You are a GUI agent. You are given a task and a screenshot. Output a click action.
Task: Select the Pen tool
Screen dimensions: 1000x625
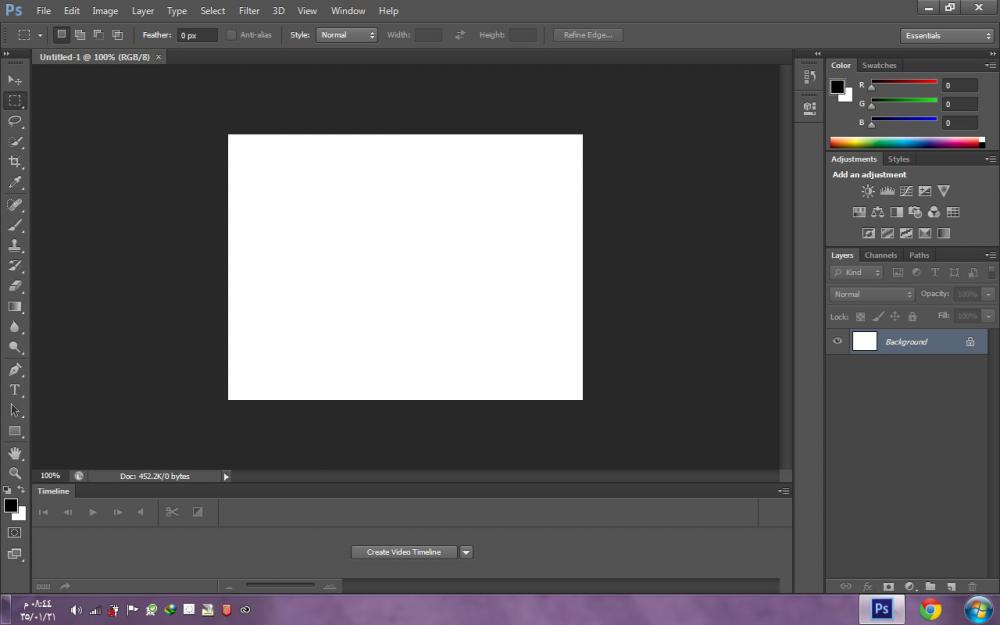15,370
